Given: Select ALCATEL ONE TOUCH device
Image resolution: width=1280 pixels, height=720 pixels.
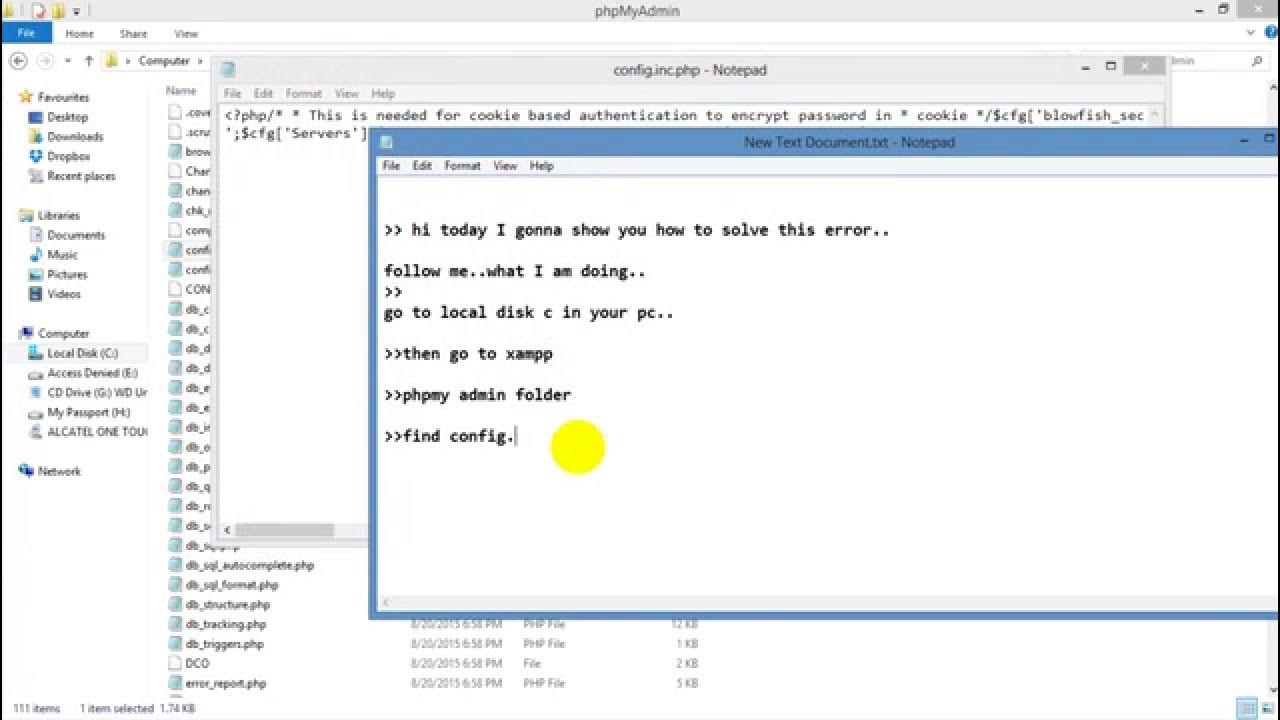Looking at the screenshot, I should [97, 432].
